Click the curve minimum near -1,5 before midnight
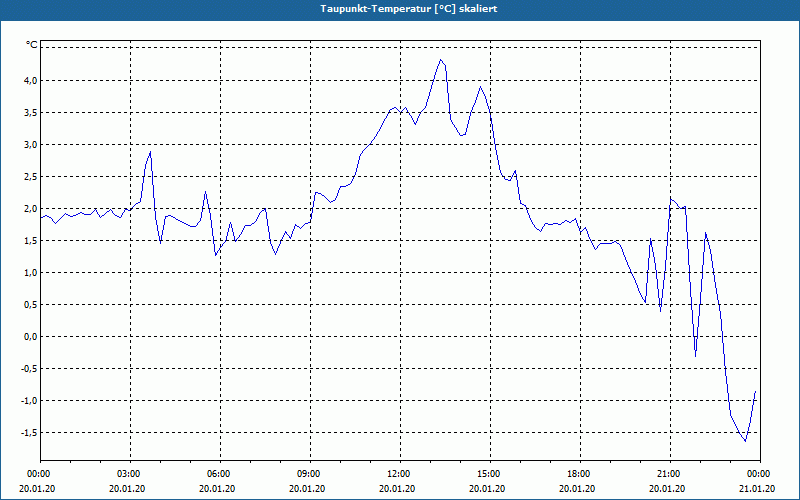Image resolution: width=800 pixels, height=500 pixels. pyautogui.click(x=745, y=441)
